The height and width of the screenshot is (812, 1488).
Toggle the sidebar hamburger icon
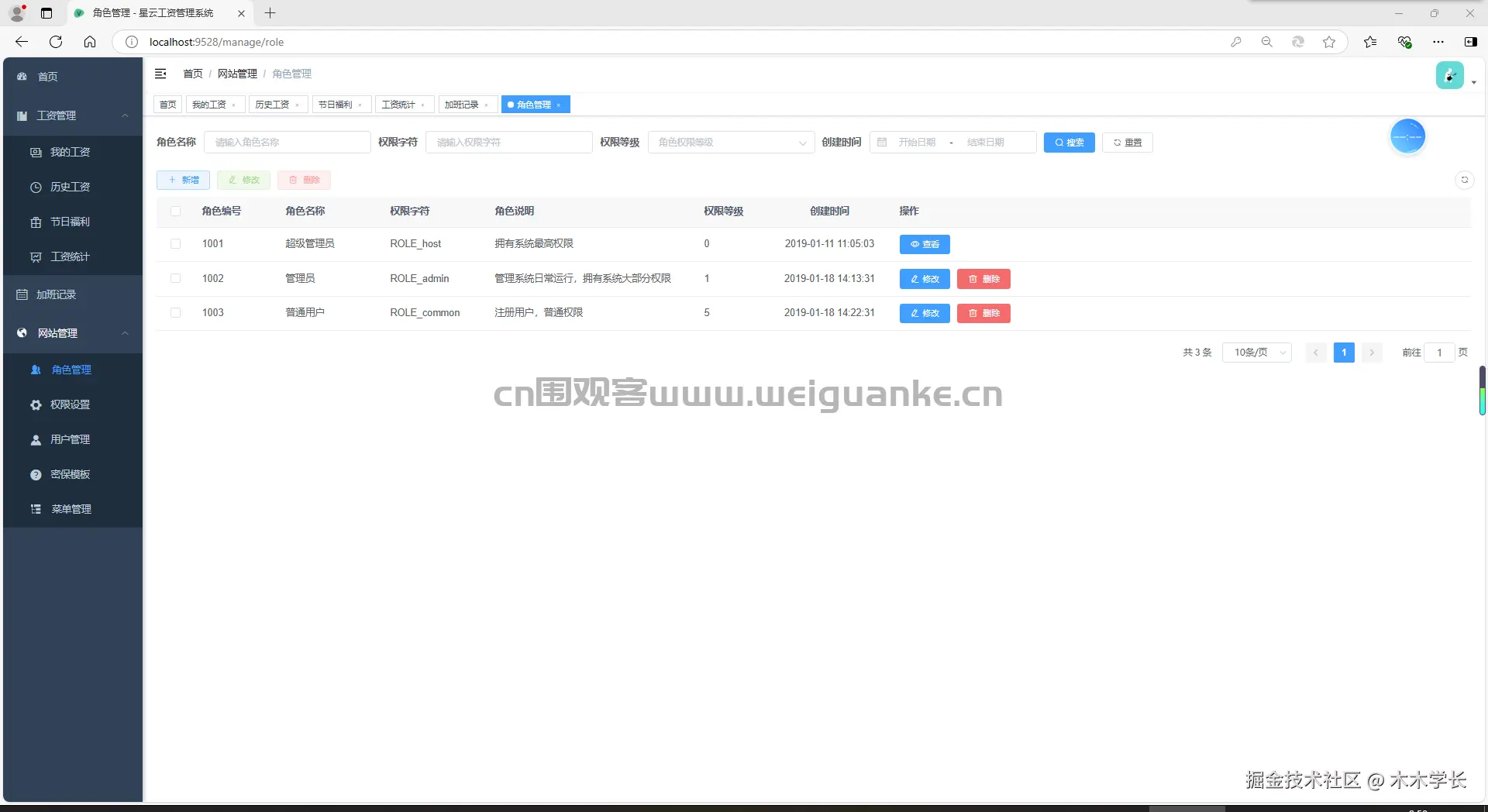(x=160, y=74)
